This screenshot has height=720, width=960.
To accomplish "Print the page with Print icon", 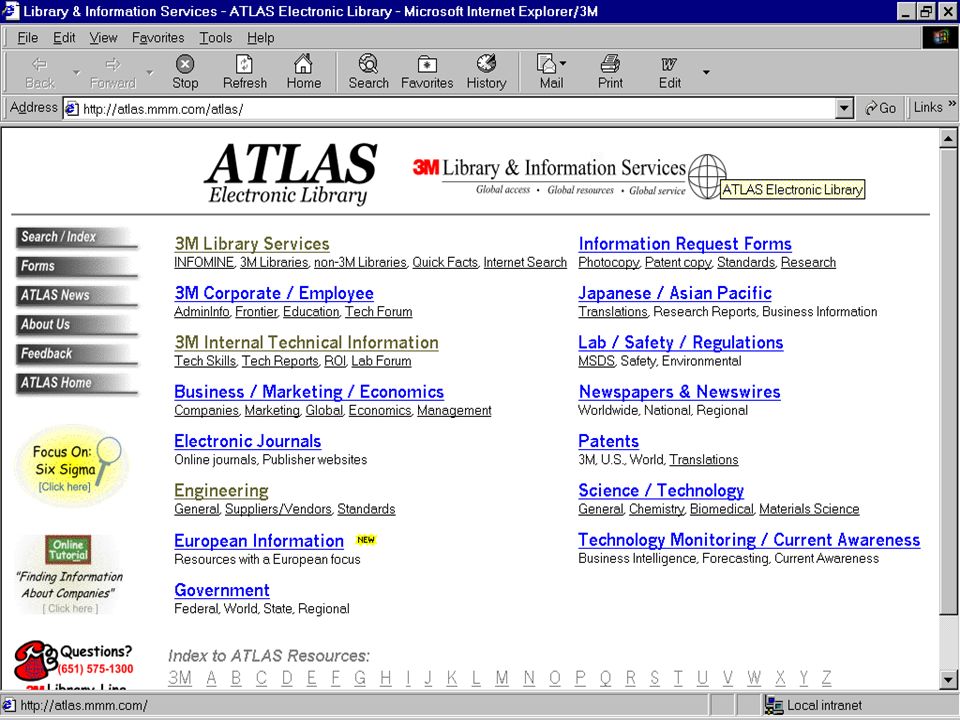I will point(610,64).
